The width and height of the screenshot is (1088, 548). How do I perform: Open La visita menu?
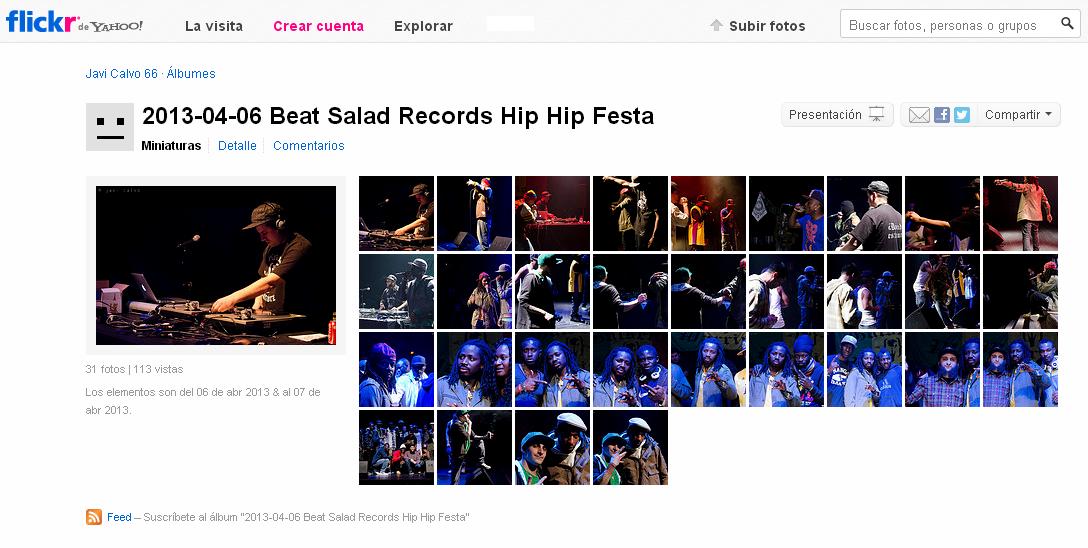tap(214, 26)
